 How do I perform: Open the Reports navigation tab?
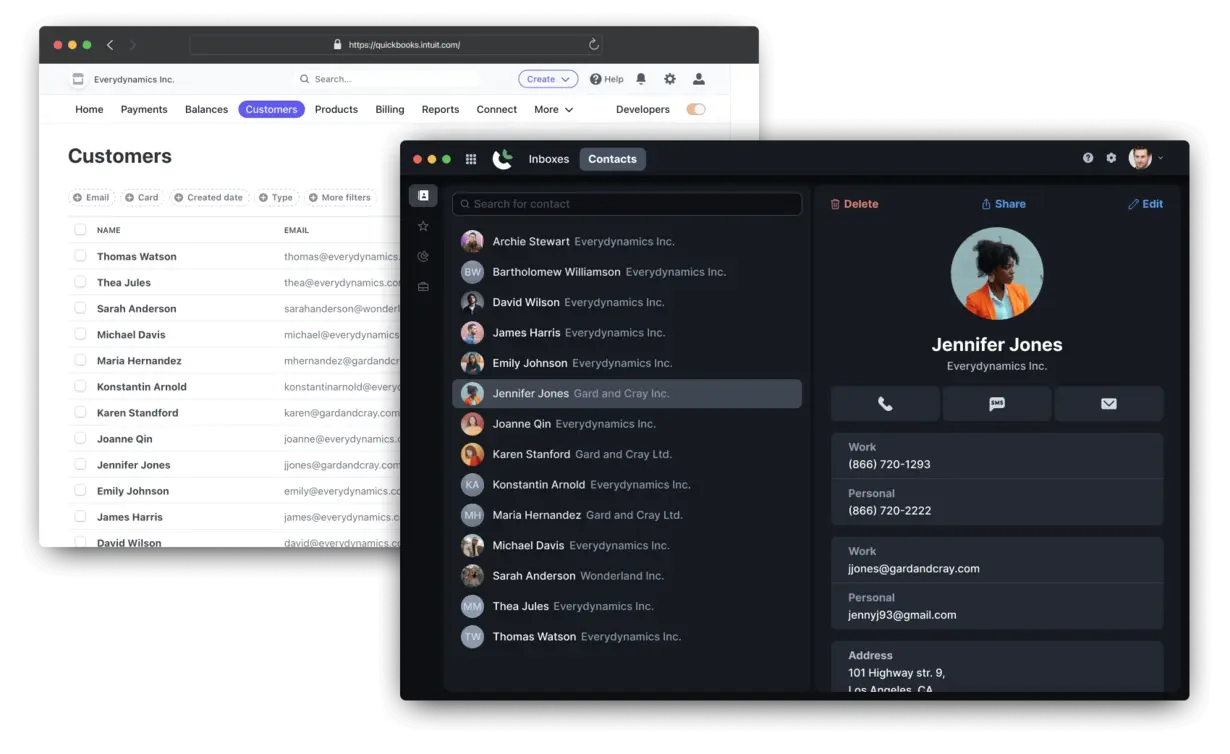click(x=440, y=109)
